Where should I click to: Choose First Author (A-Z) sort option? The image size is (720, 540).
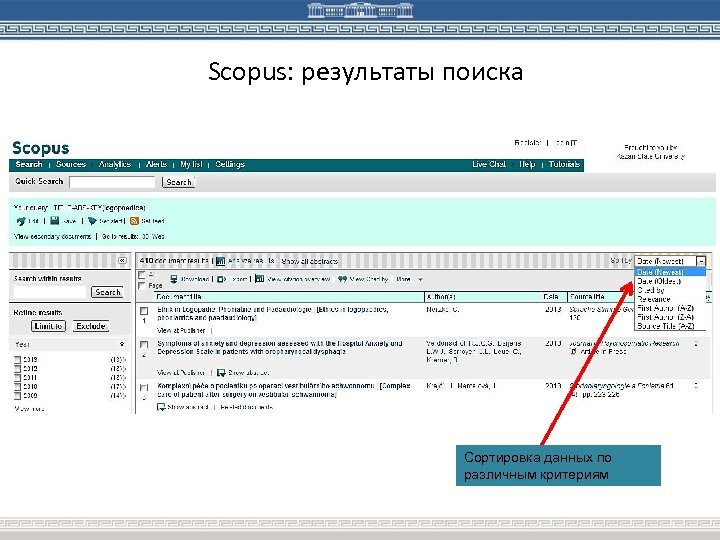pos(670,308)
